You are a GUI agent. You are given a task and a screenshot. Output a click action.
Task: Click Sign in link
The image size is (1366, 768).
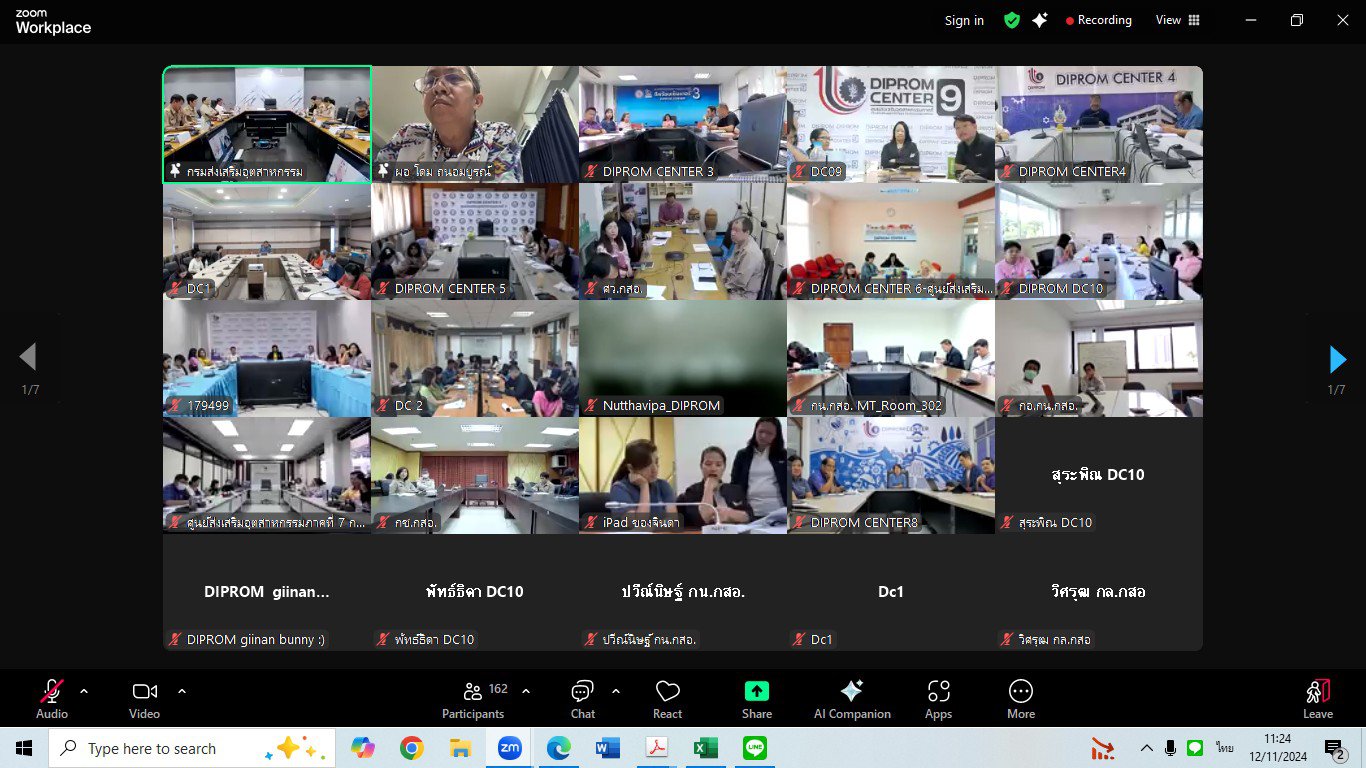click(964, 20)
